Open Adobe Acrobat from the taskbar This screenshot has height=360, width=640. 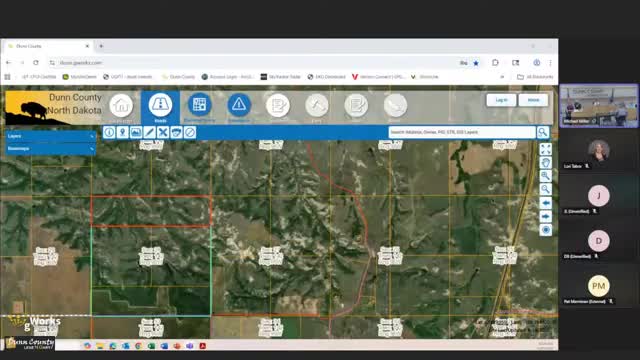tap(202, 346)
